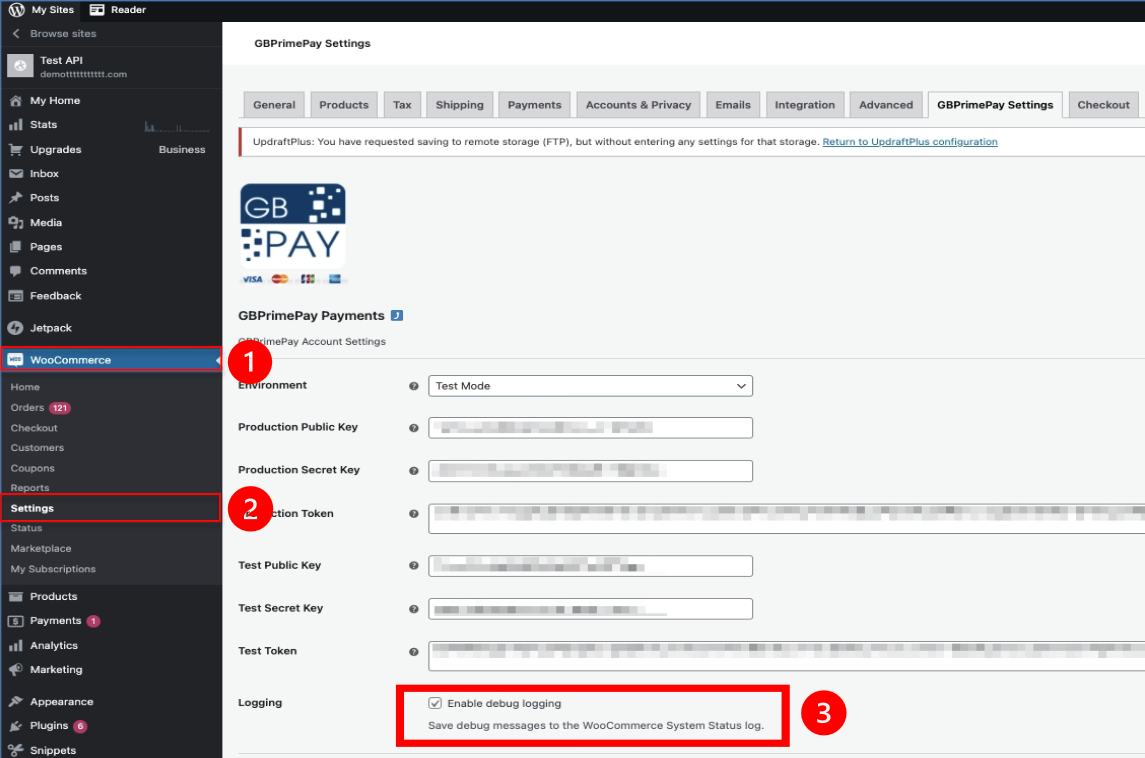Click help icon next to Production Secret Key
Viewport: 1145px width, 758px height.
(413, 471)
